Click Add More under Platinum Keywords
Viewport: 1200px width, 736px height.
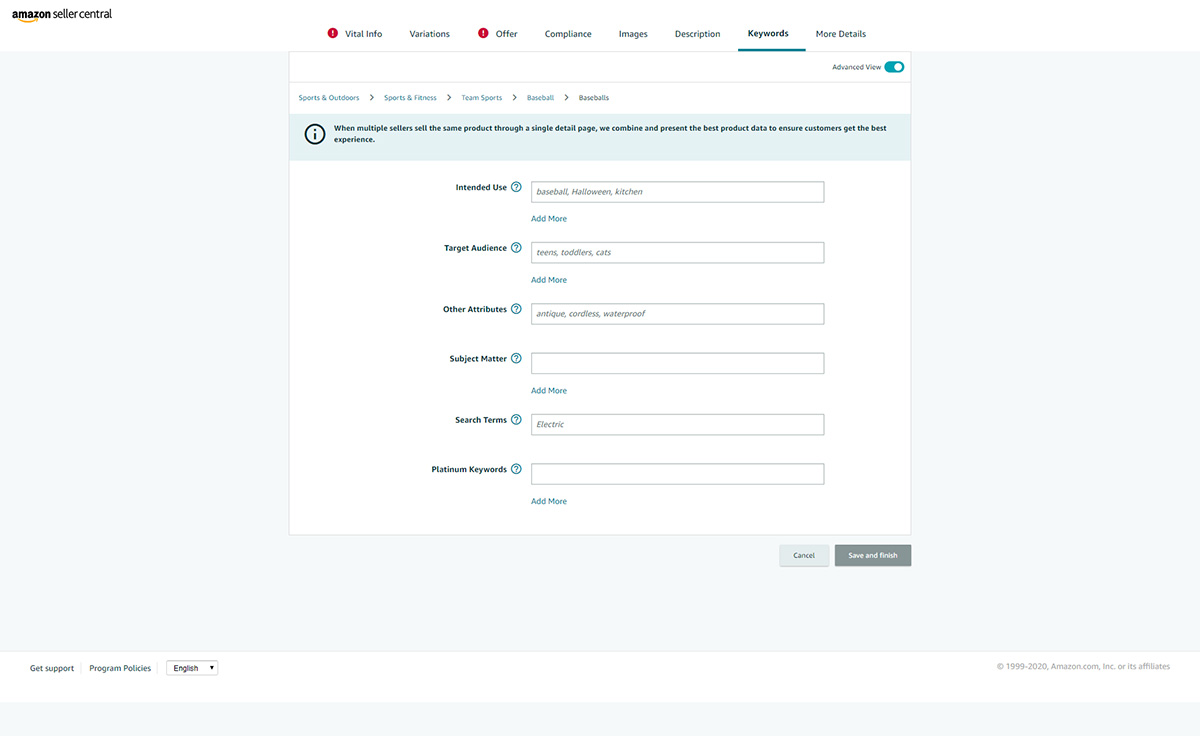(549, 502)
